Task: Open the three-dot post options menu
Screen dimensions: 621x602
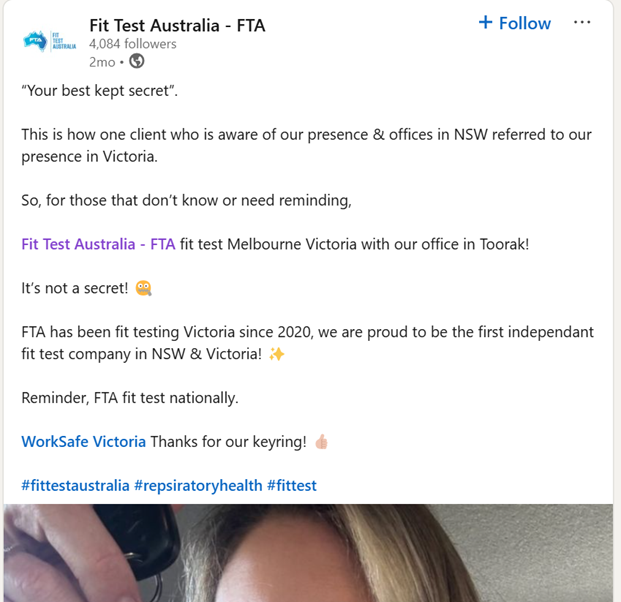Action: tap(582, 23)
